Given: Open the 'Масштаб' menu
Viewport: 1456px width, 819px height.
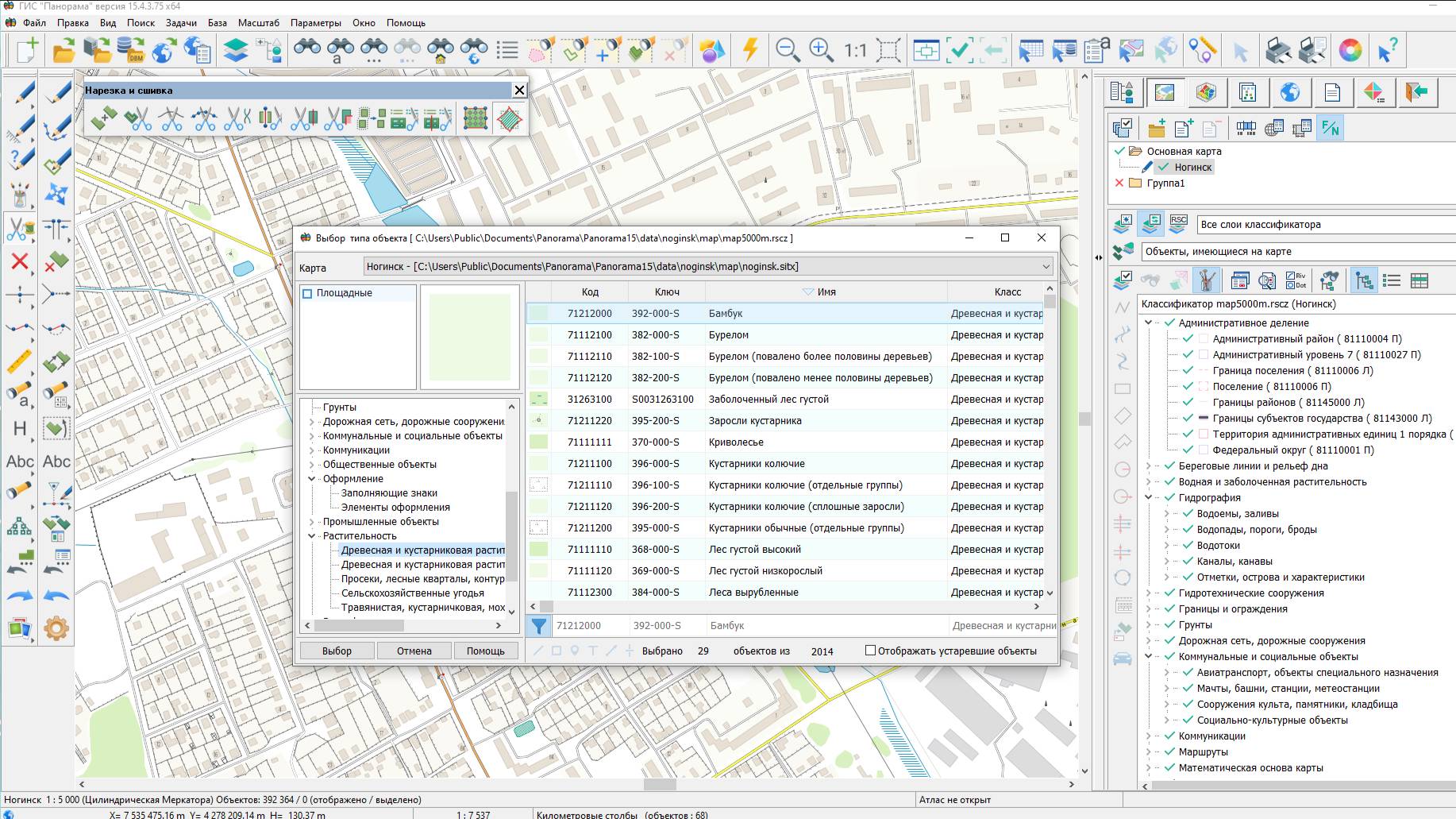Looking at the screenshot, I should click(258, 23).
